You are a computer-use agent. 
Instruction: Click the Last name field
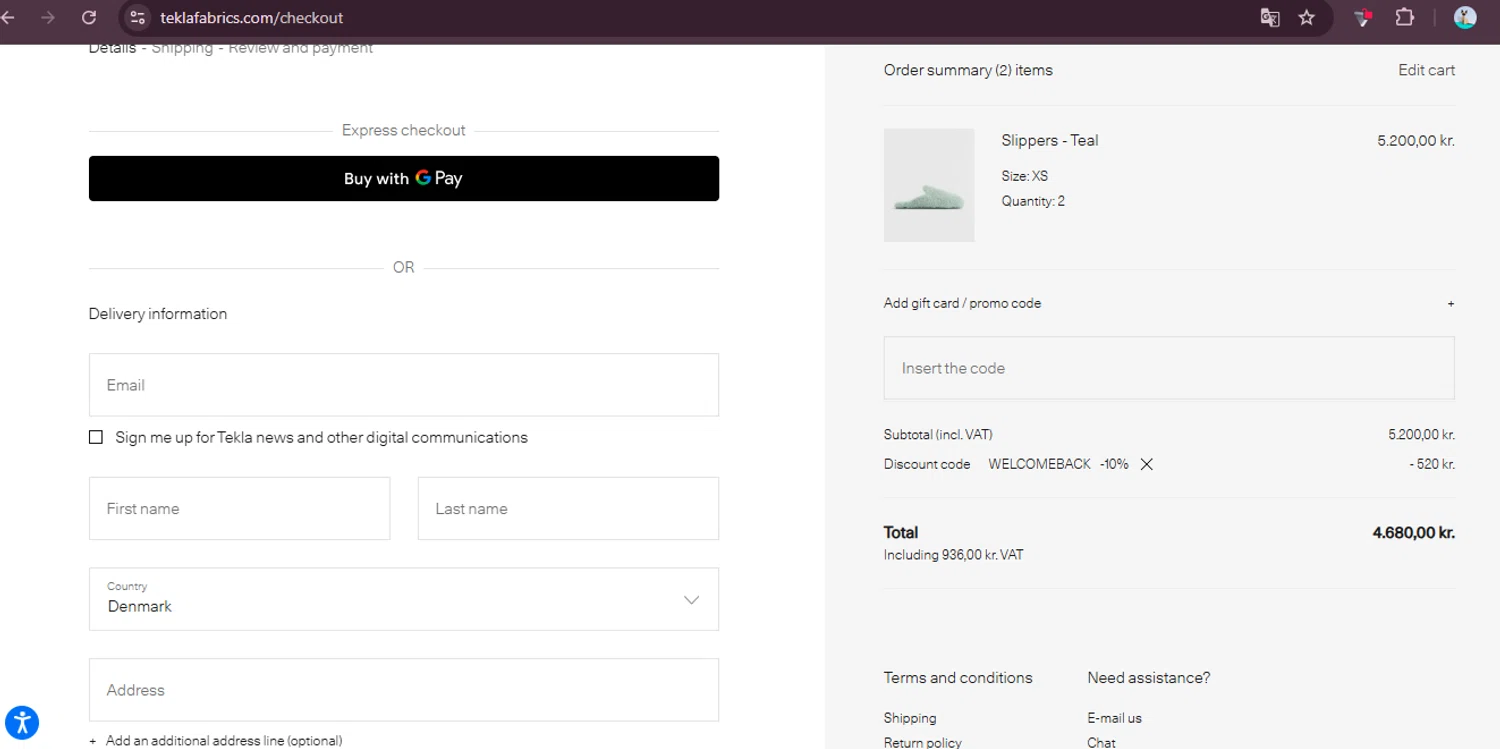pyautogui.click(x=568, y=508)
